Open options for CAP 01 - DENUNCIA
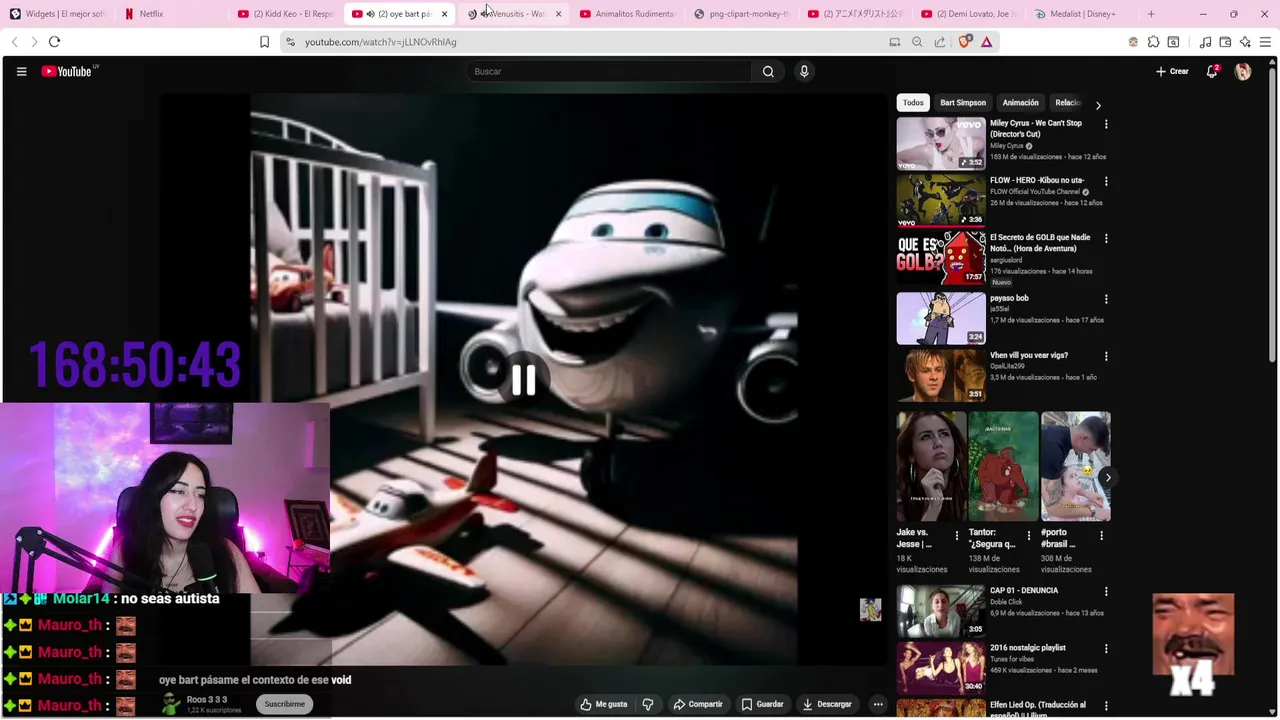The width and height of the screenshot is (1280, 720). click(x=1106, y=591)
